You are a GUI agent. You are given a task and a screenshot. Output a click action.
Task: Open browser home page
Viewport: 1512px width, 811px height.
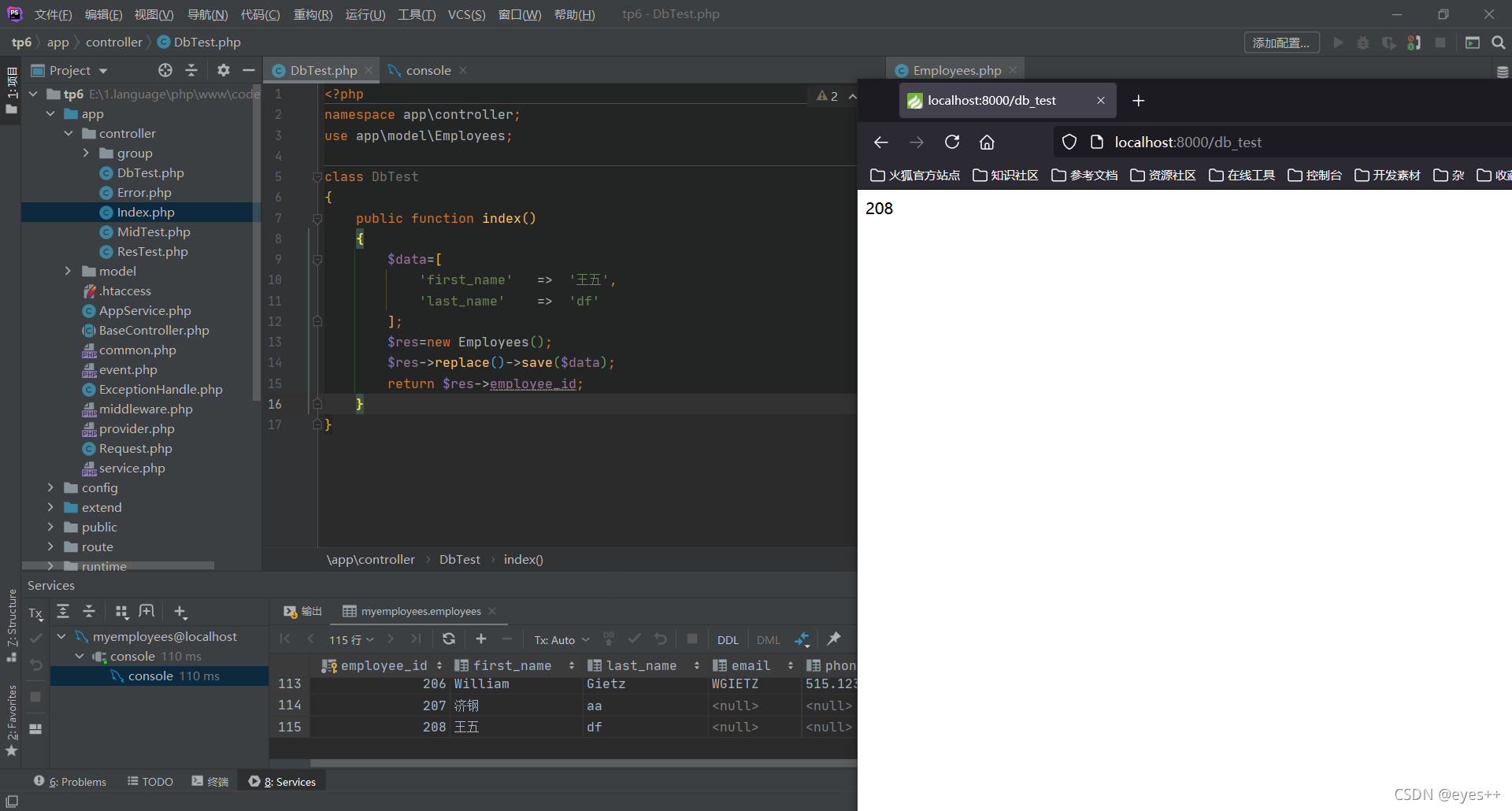(987, 142)
